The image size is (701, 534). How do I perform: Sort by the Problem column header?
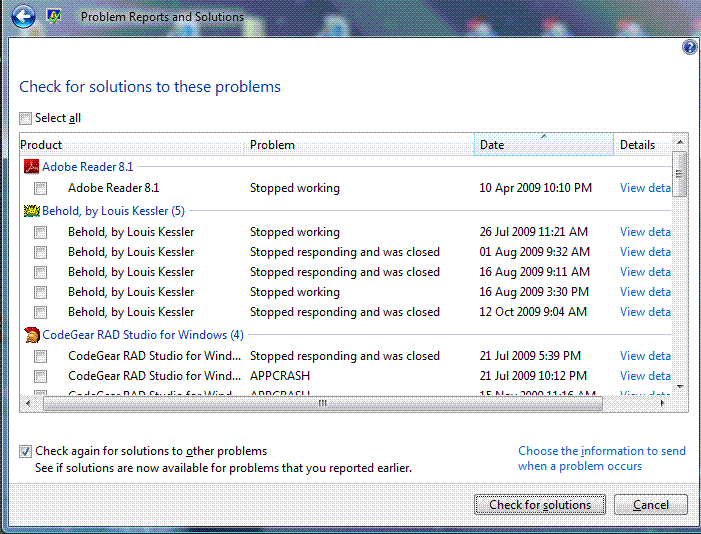click(x=359, y=144)
